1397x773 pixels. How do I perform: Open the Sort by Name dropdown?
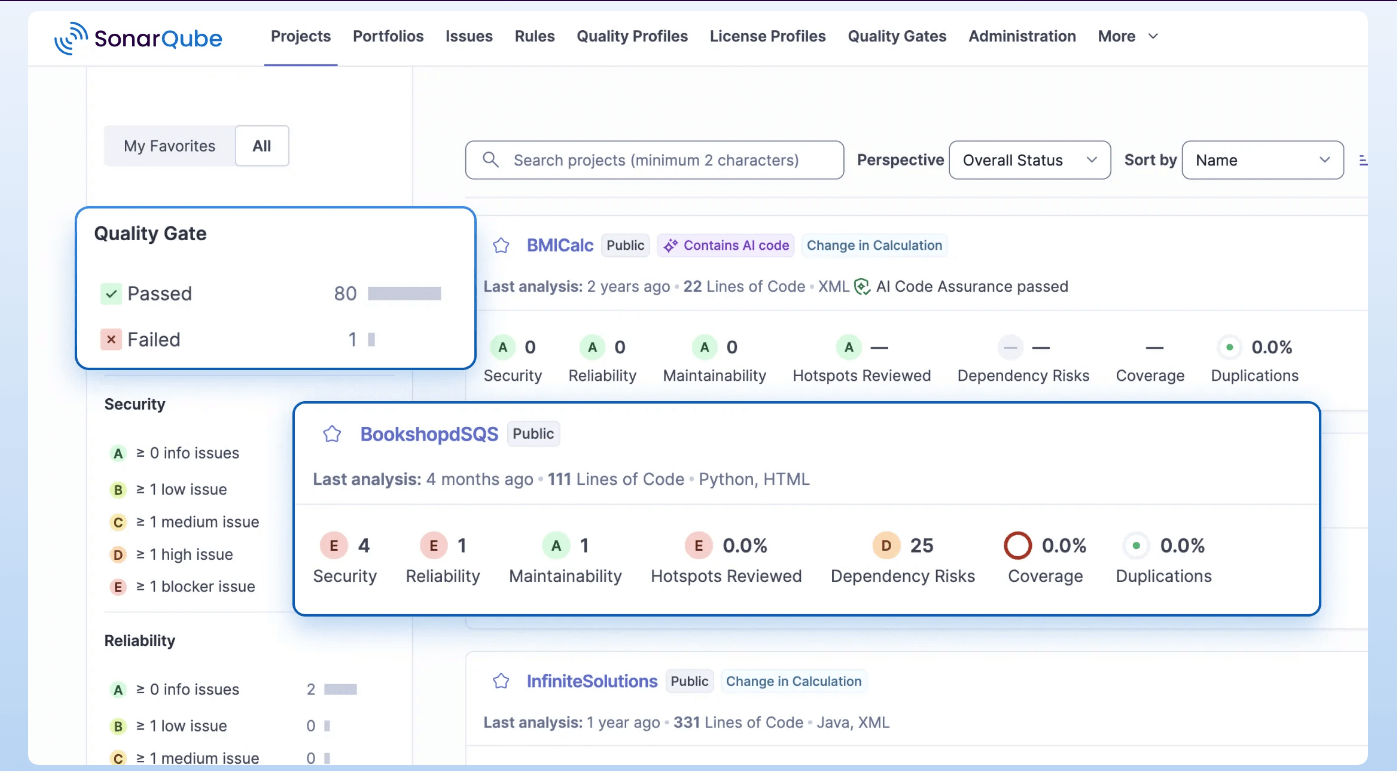[x=1262, y=160]
